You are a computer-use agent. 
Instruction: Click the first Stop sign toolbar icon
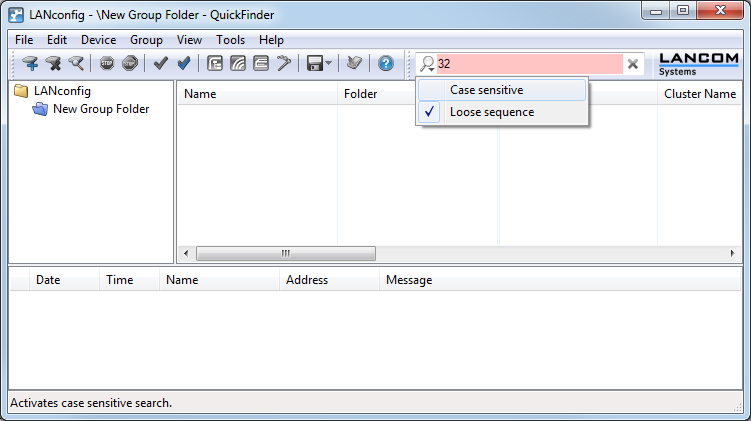pyautogui.click(x=107, y=64)
